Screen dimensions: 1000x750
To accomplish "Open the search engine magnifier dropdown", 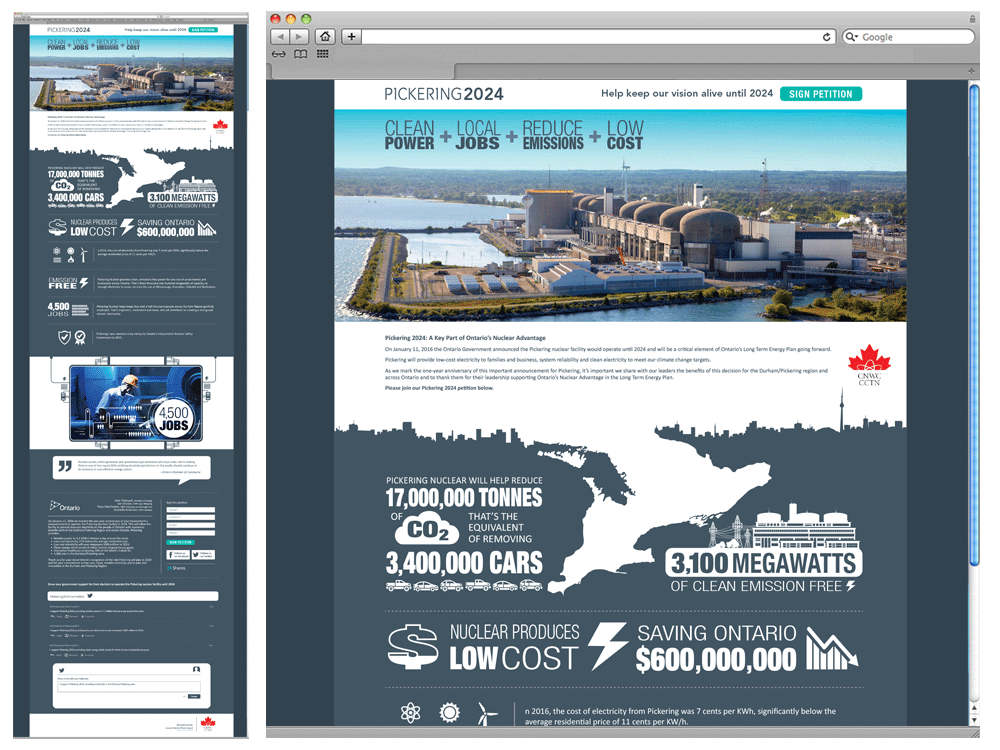I will [x=852, y=37].
